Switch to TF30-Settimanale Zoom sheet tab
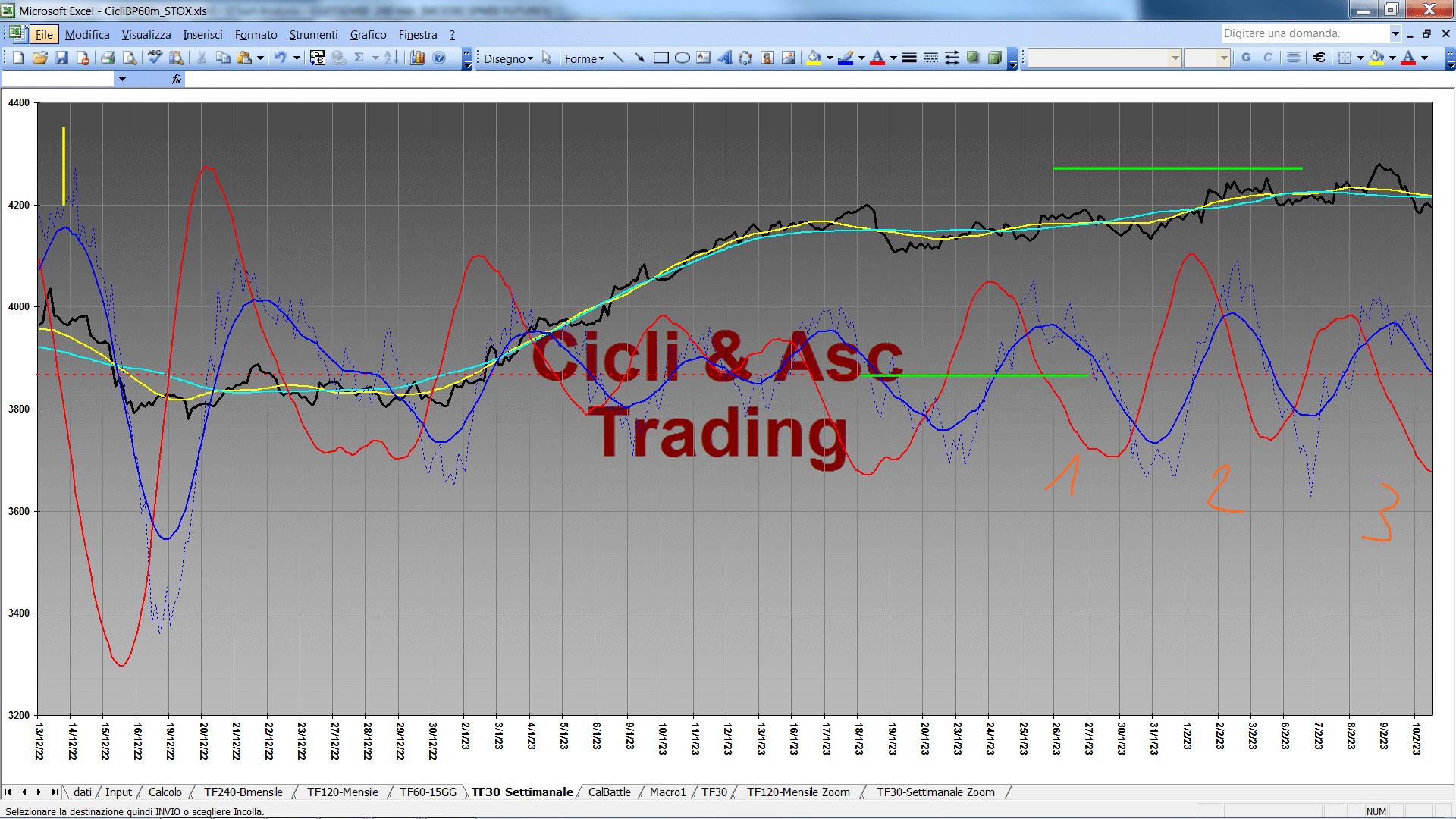Viewport: 1456px width, 819px height. pos(935,792)
